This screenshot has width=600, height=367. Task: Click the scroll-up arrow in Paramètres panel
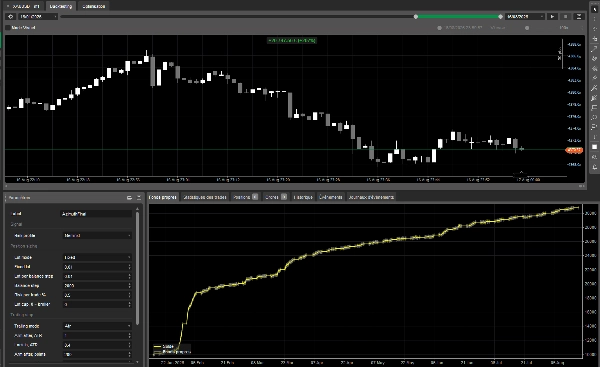click(137, 209)
